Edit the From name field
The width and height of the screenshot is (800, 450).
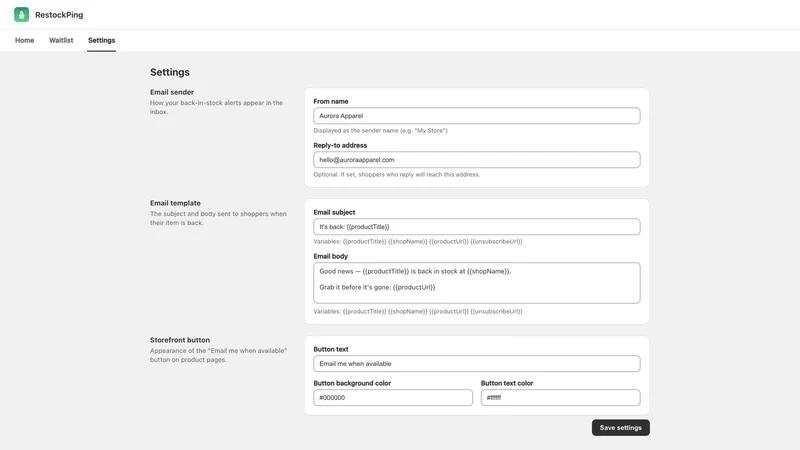(477, 116)
